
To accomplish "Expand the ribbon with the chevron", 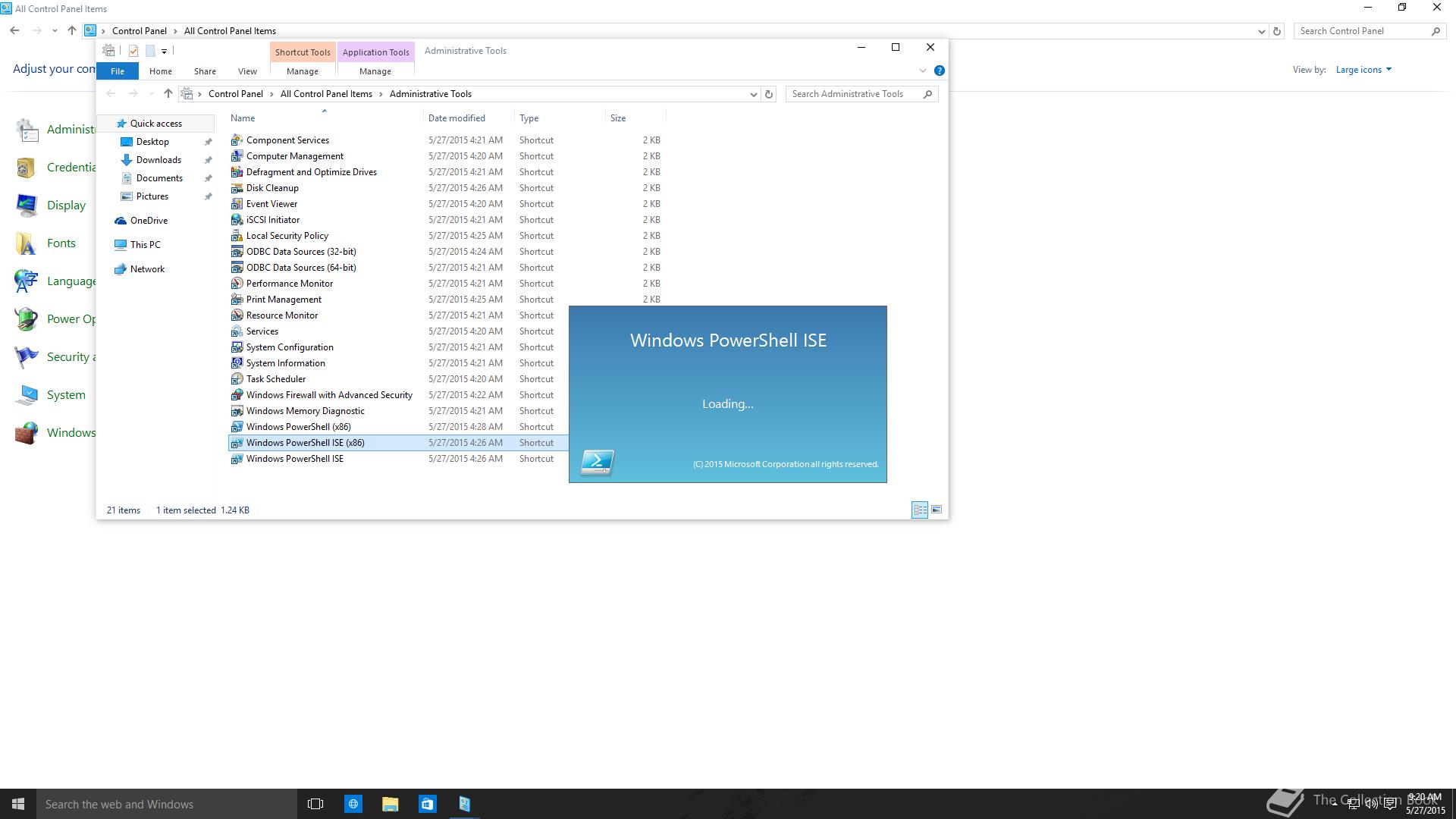I will [923, 71].
